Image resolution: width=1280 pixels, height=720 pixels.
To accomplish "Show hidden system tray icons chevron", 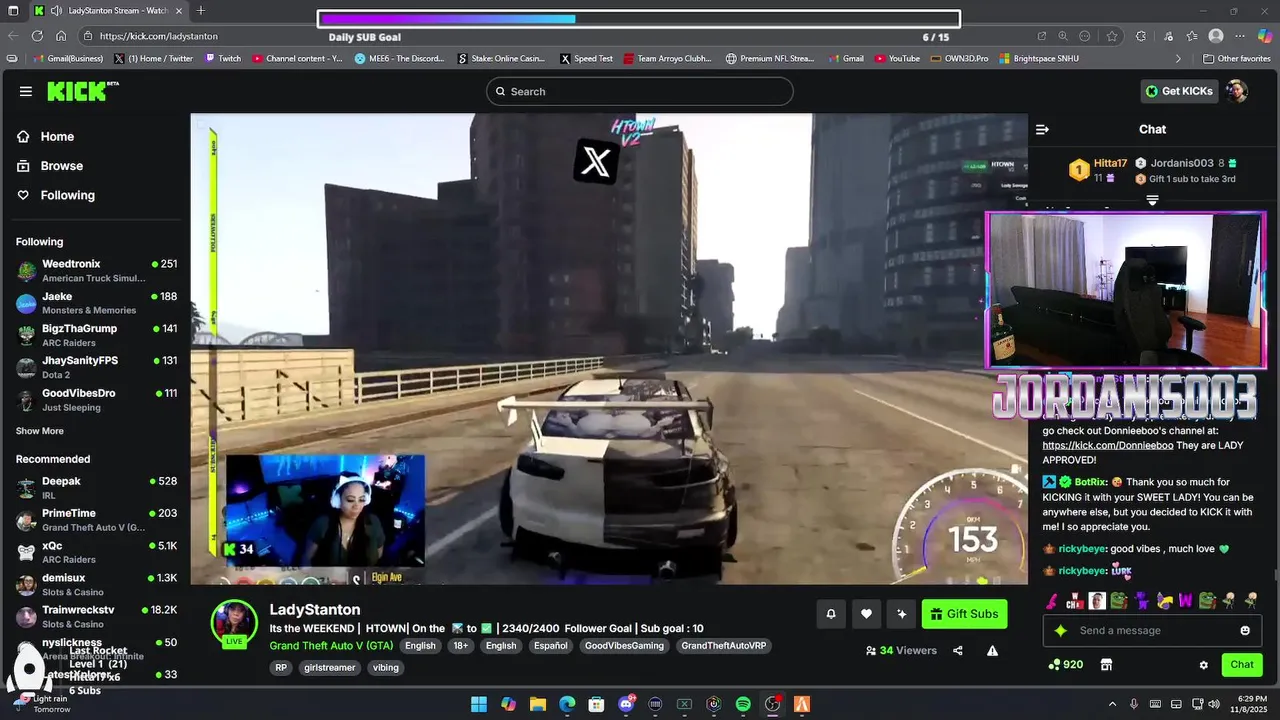I will pyautogui.click(x=1112, y=704).
